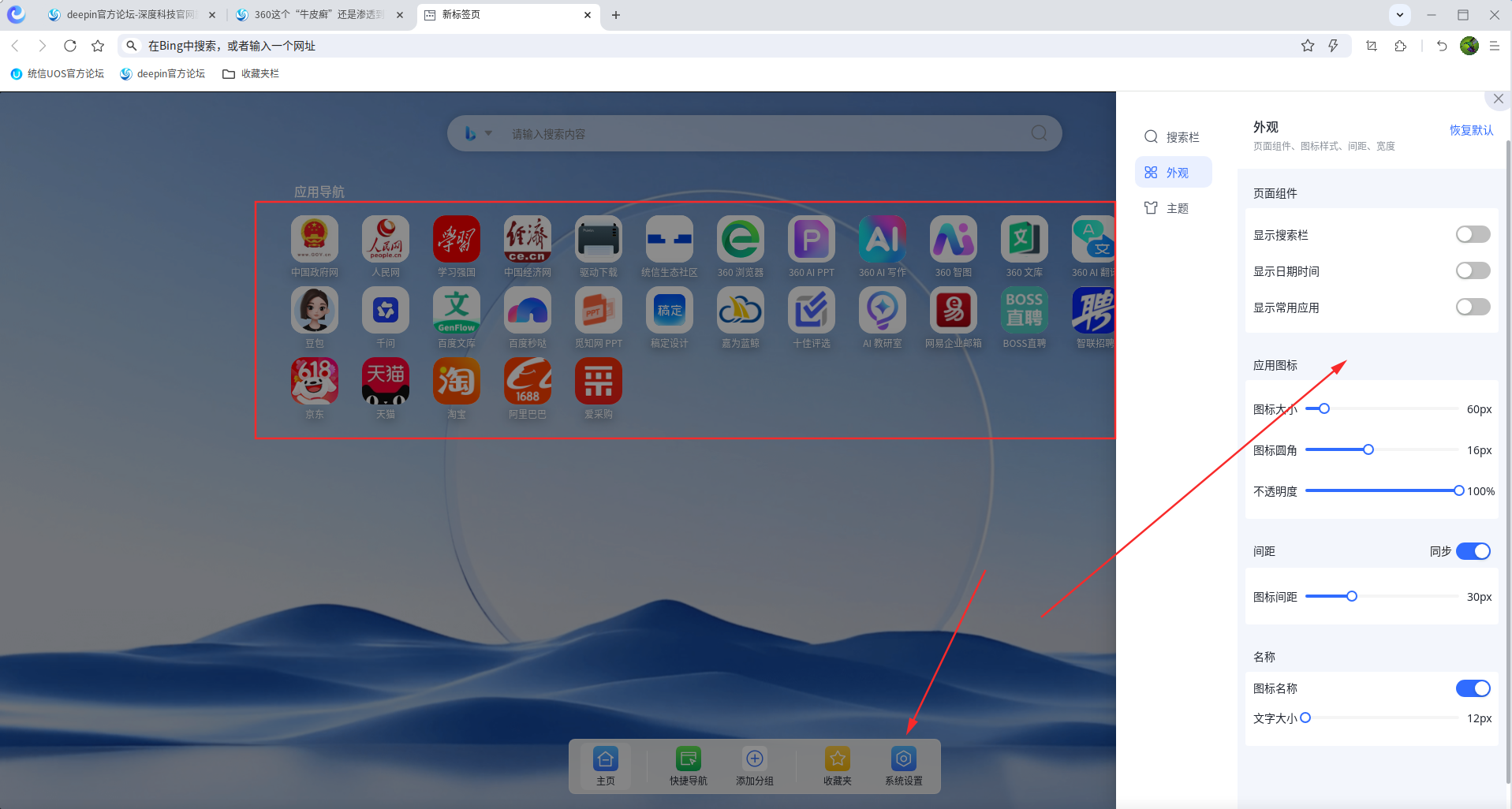
Task: Click the 恢复默认 link
Action: pyautogui.click(x=1471, y=130)
